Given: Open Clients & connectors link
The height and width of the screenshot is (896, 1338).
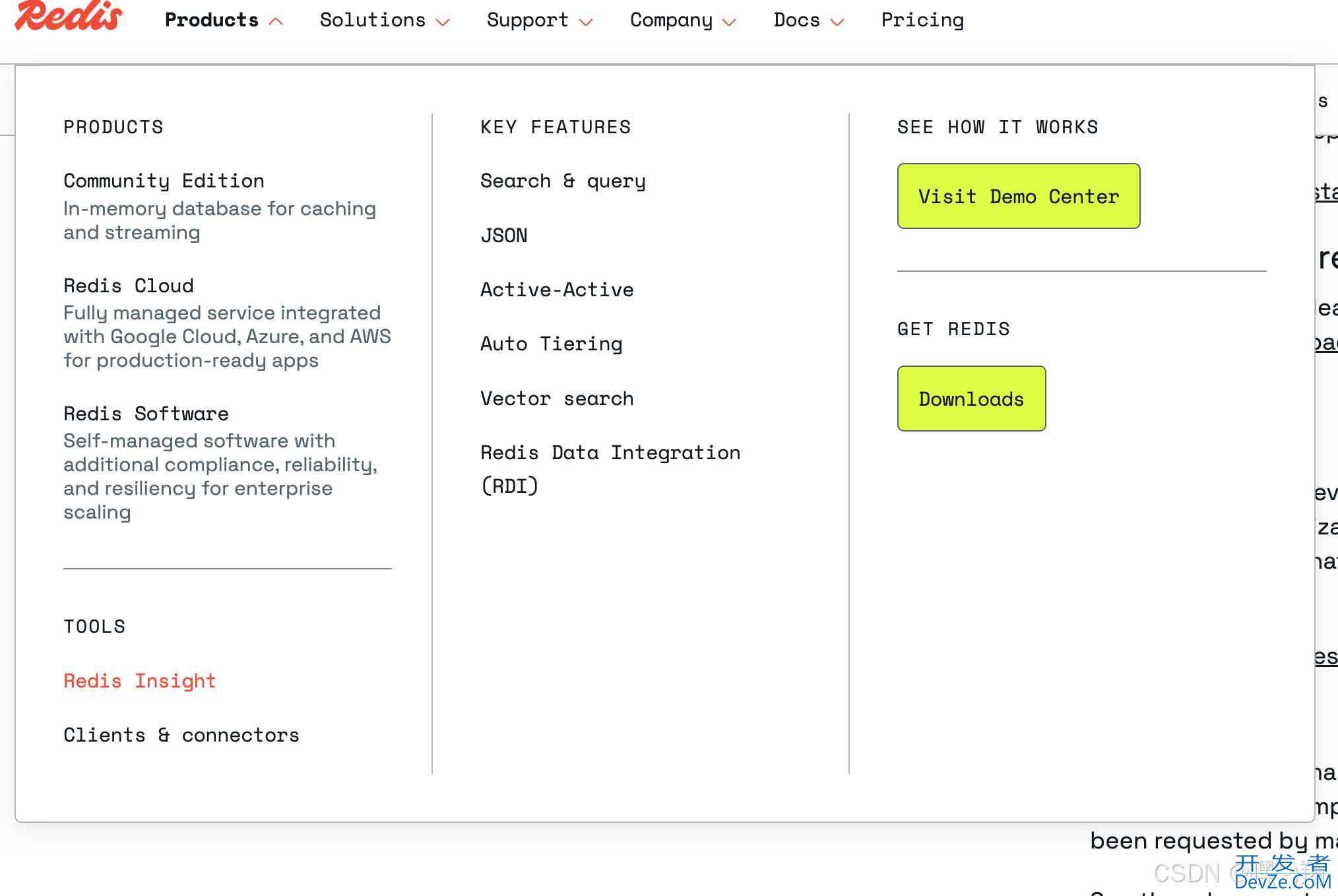Looking at the screenshot, I should pos(181,735).
